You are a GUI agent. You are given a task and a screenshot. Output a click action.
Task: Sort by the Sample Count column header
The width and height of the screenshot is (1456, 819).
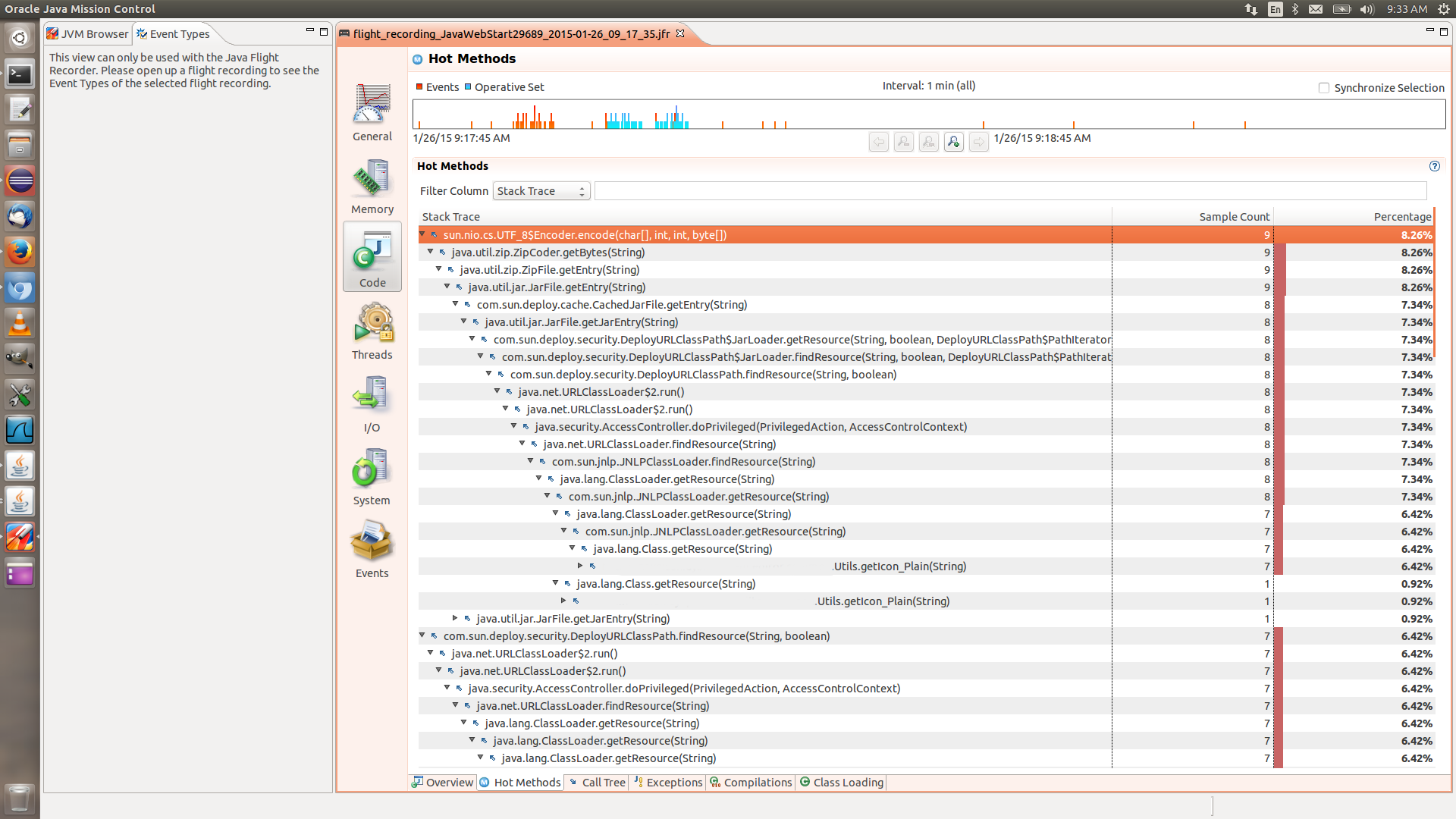1234,217
